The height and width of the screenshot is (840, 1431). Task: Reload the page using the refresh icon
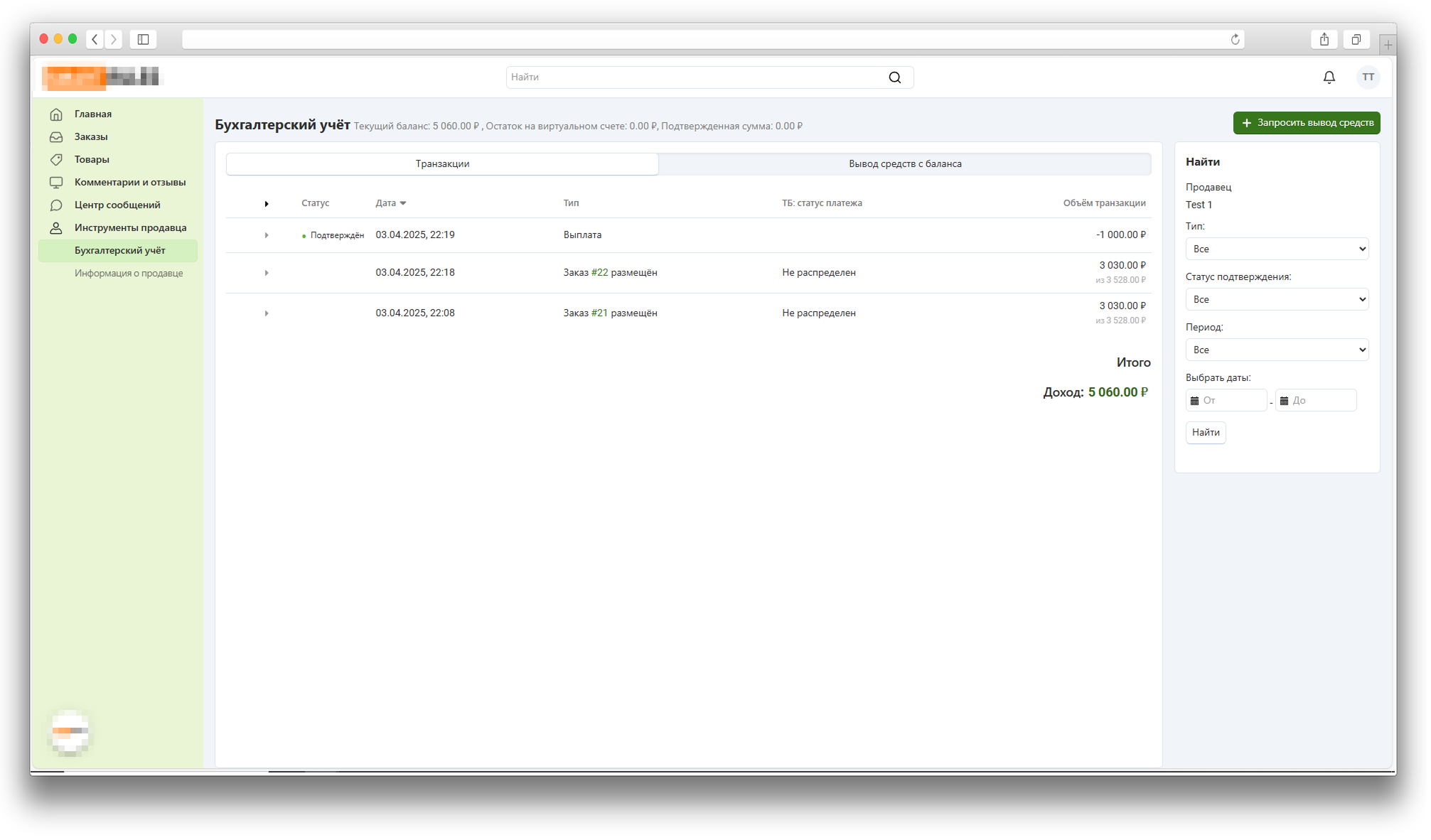click(x=1235, y=40)
